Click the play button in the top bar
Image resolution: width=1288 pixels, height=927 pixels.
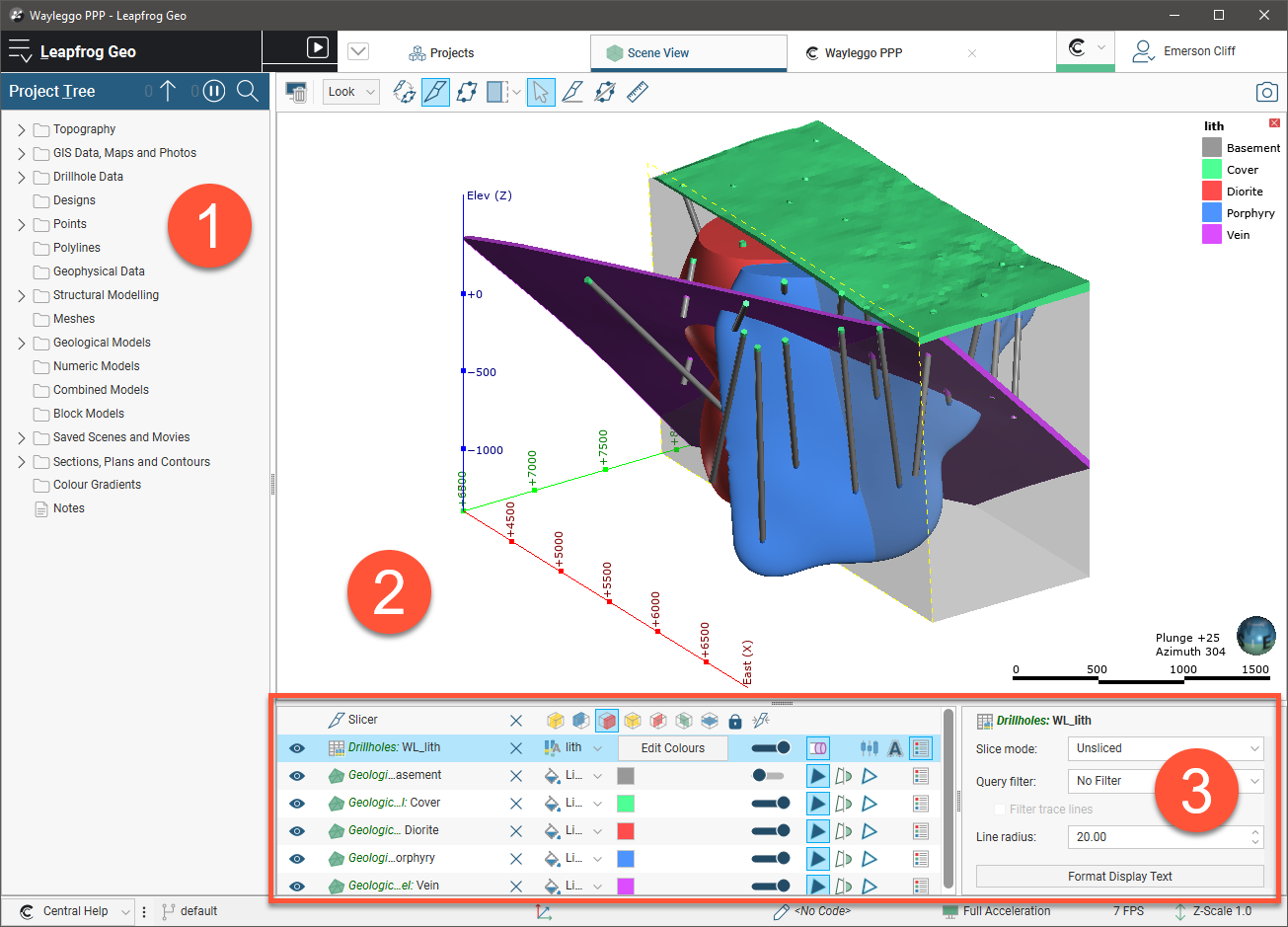[317, 47]
